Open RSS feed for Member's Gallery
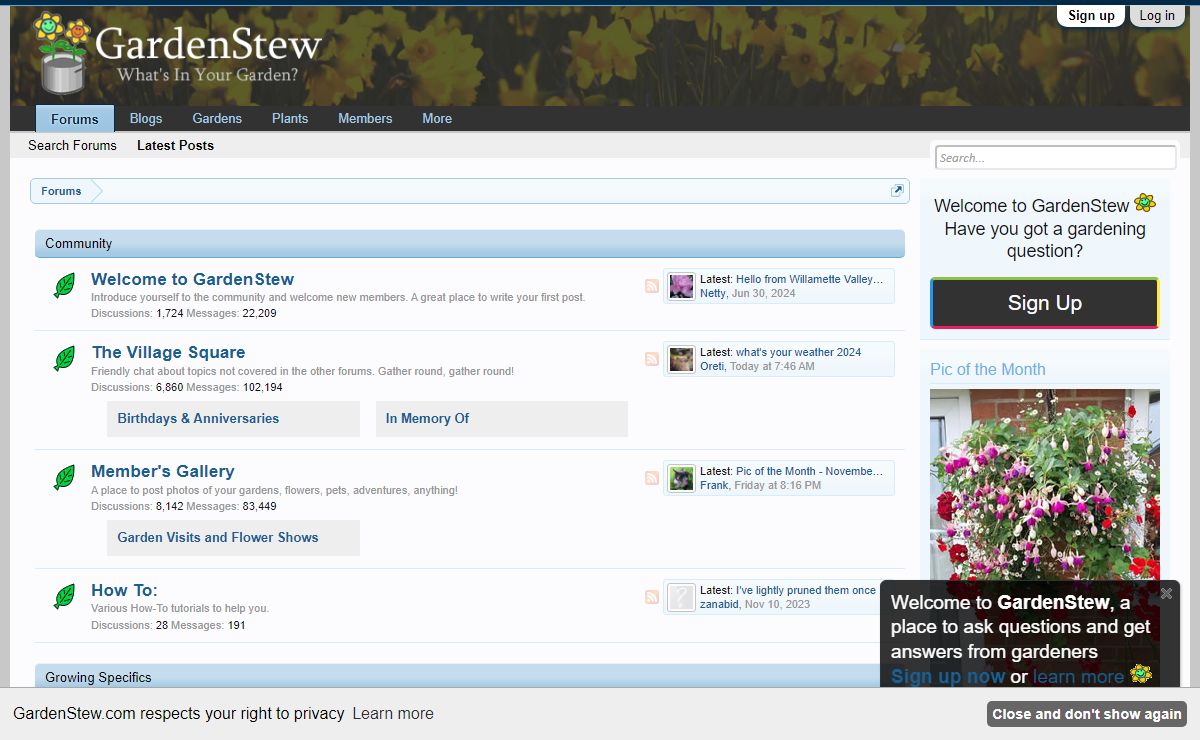The width and height of the screenshot is (1200, 740). [x=652, y=478]
